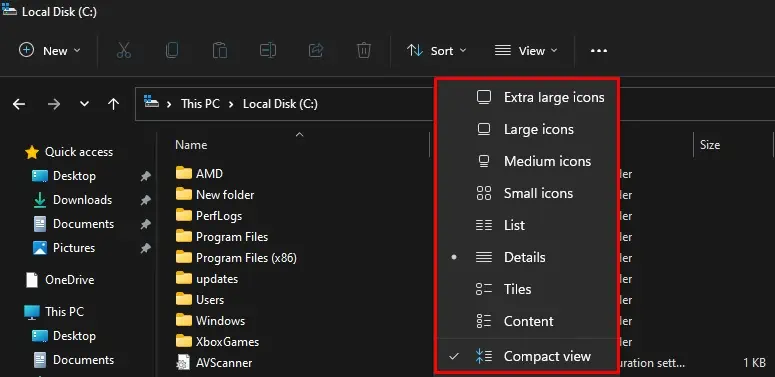775x377 pixels.
Task: Expand the recent locations chevron
Action: point(85,104)
